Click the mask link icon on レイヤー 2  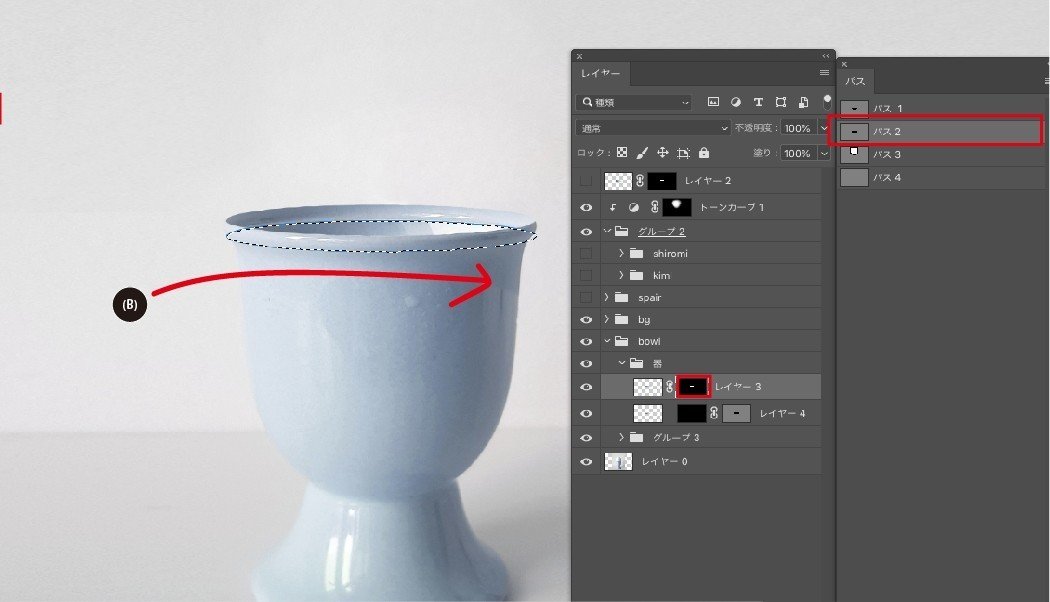(640, 181)
